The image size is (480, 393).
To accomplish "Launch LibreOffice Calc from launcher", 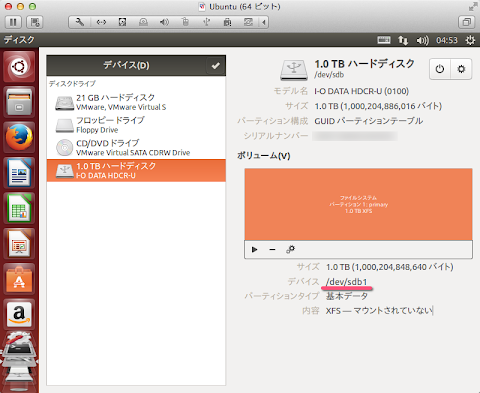I will pos(19,208).
